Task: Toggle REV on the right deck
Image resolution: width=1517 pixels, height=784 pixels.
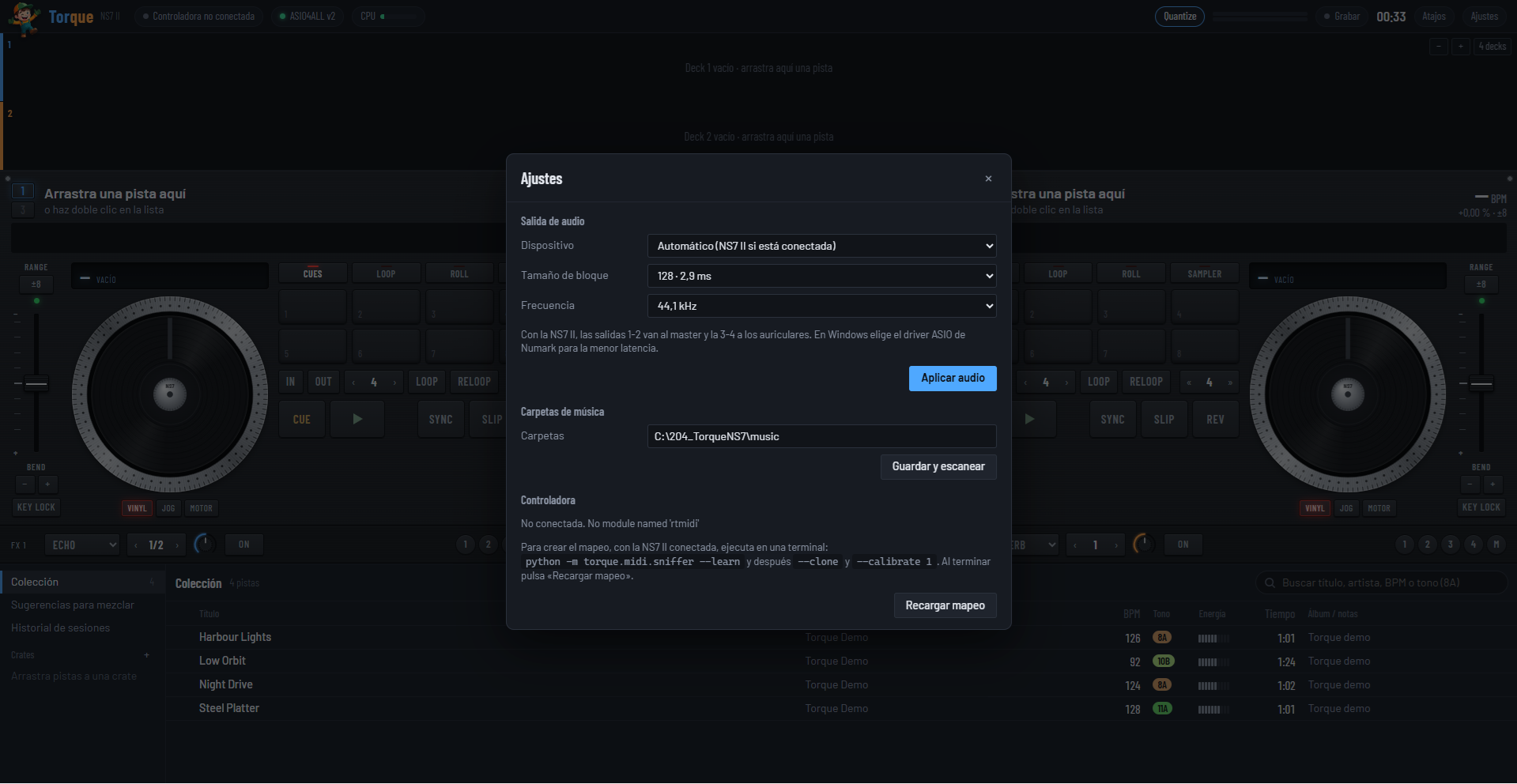Action: click(1215, 419)
